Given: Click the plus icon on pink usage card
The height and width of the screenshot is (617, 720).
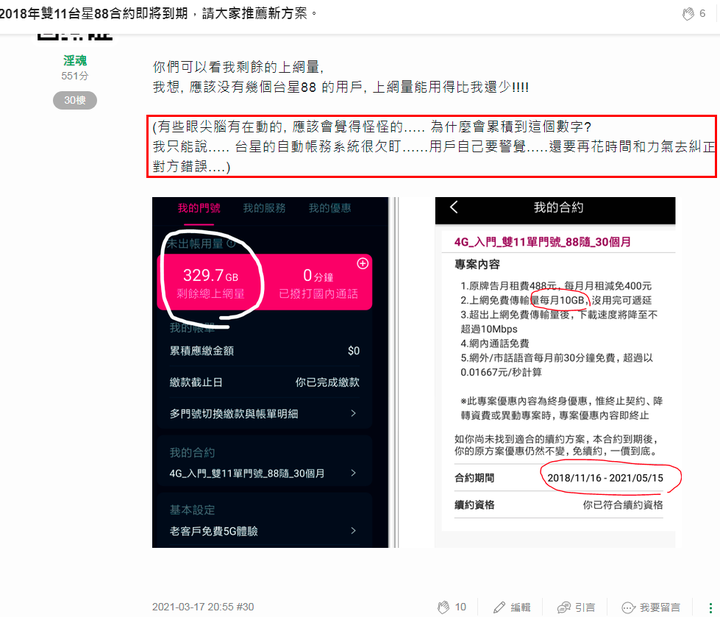Looking at the screenshot, I should (x=363, y=263).
